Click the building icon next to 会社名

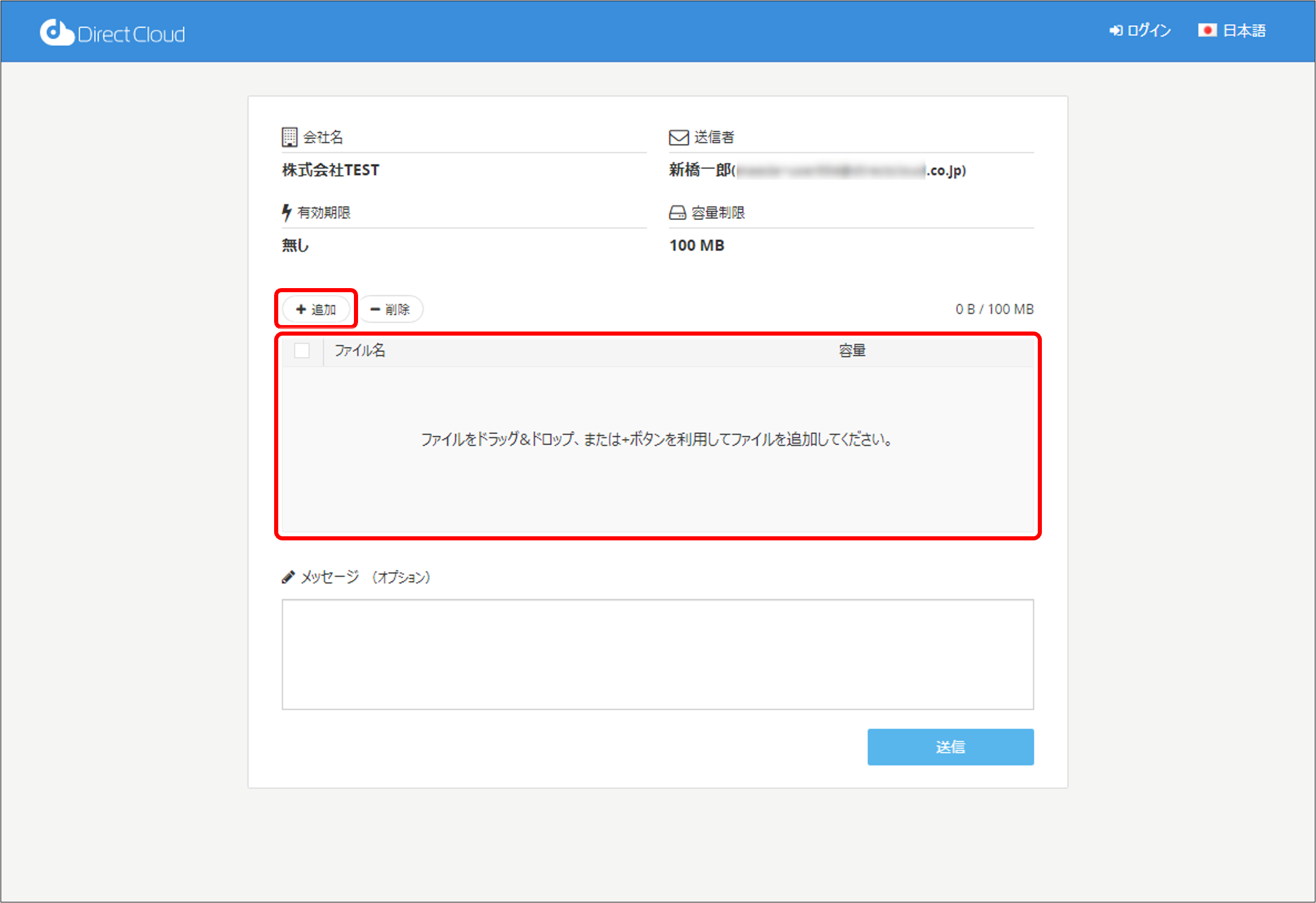[289, 137]
